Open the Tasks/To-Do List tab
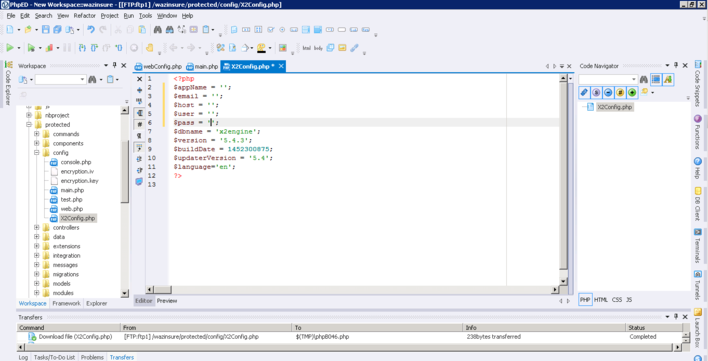The width and height of the screenshot is (708, 361). coord(55,357)
